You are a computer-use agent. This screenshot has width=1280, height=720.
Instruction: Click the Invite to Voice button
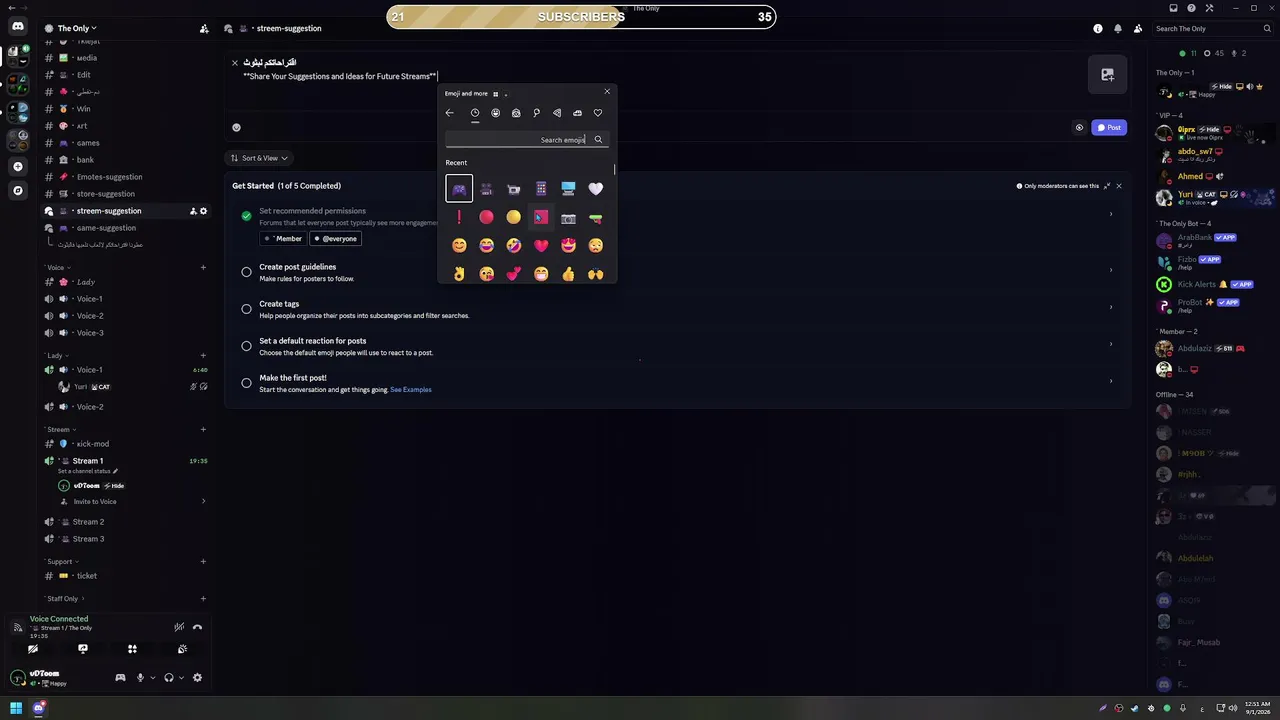[x=95, y=502]
